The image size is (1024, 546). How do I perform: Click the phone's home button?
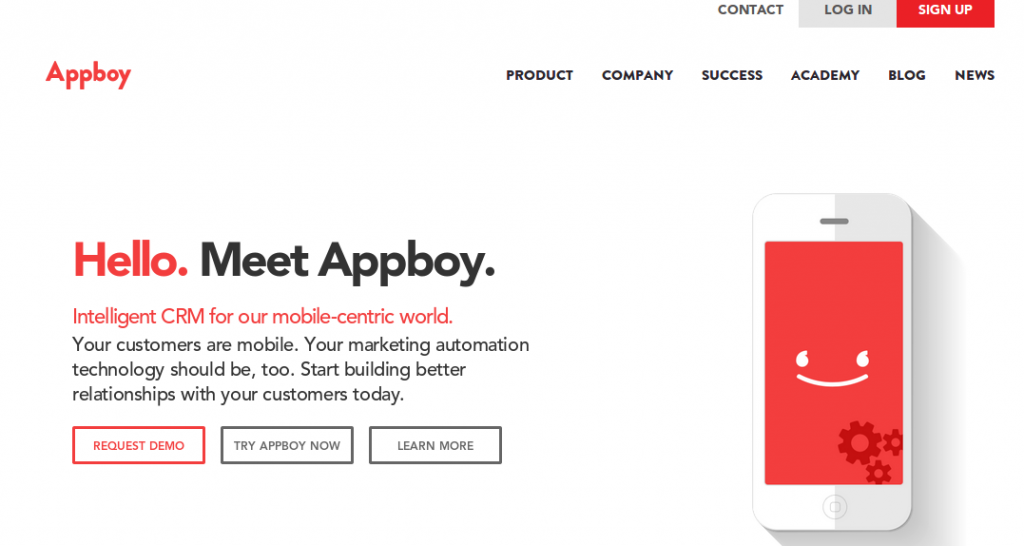click(834, 507)
